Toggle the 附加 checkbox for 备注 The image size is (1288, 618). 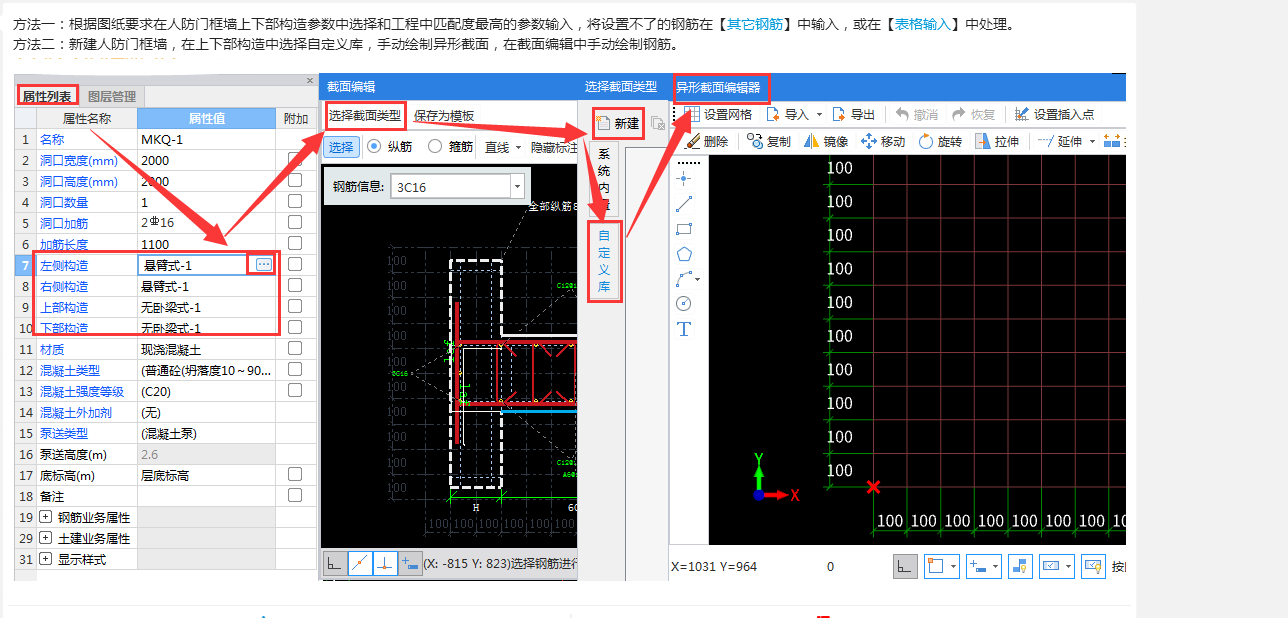click(295, 496)
